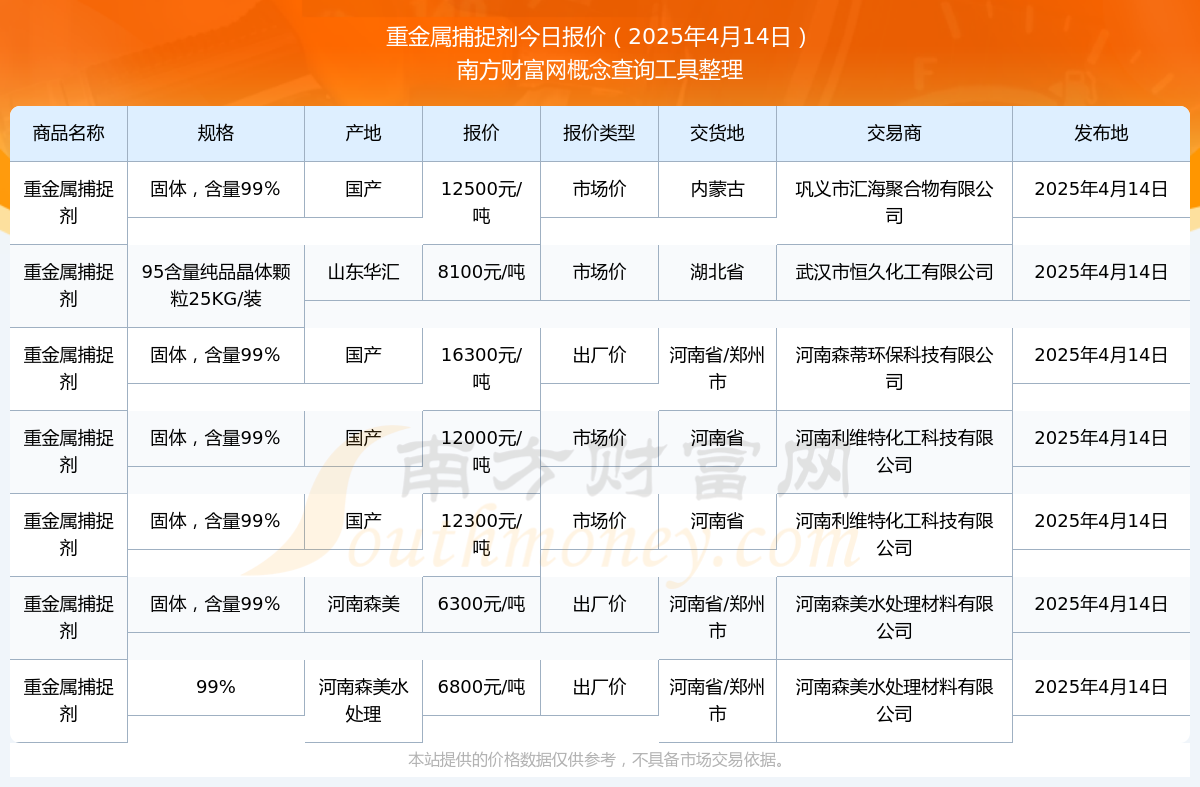This screenshot has height=787, width=1200.
Task: Click the 2025年4月14日 date in the 8100元/吨 row
Action: 1101,271
